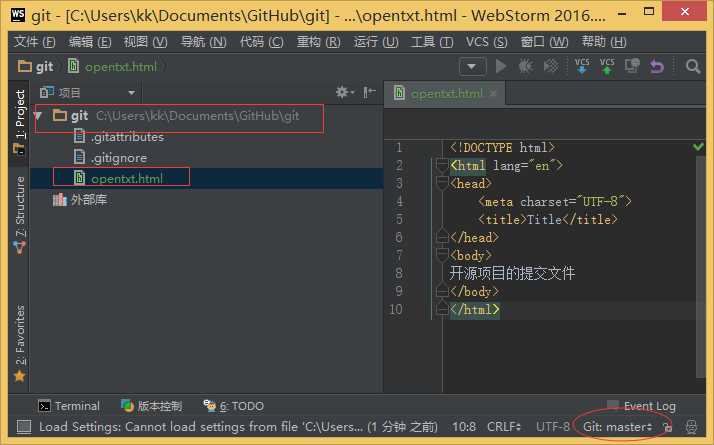Open the Git: master branch popup
Viewport: 714px width, 445px height.
(x=617, y=427)
